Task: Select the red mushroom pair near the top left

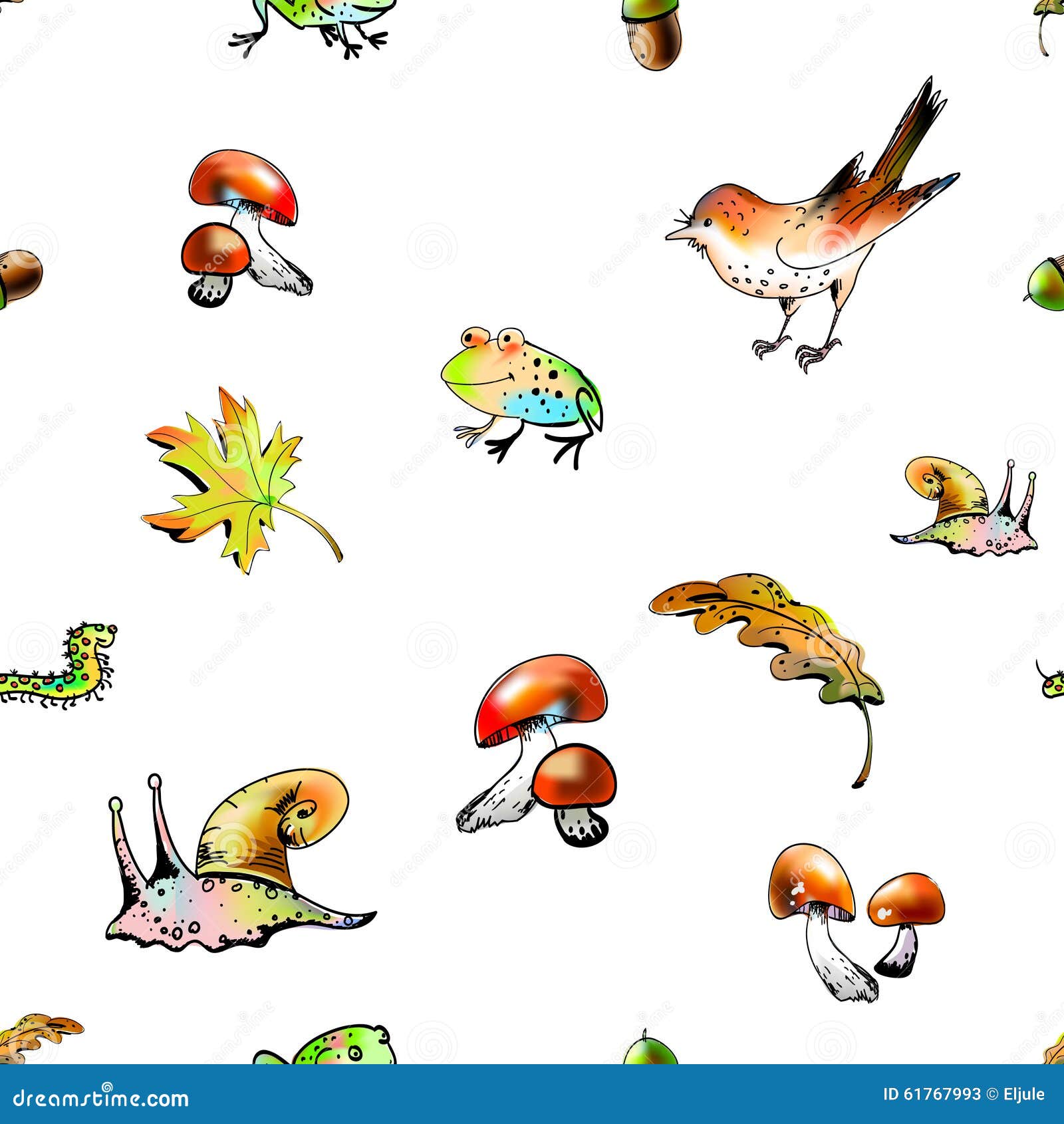Action: click(246, 226)
